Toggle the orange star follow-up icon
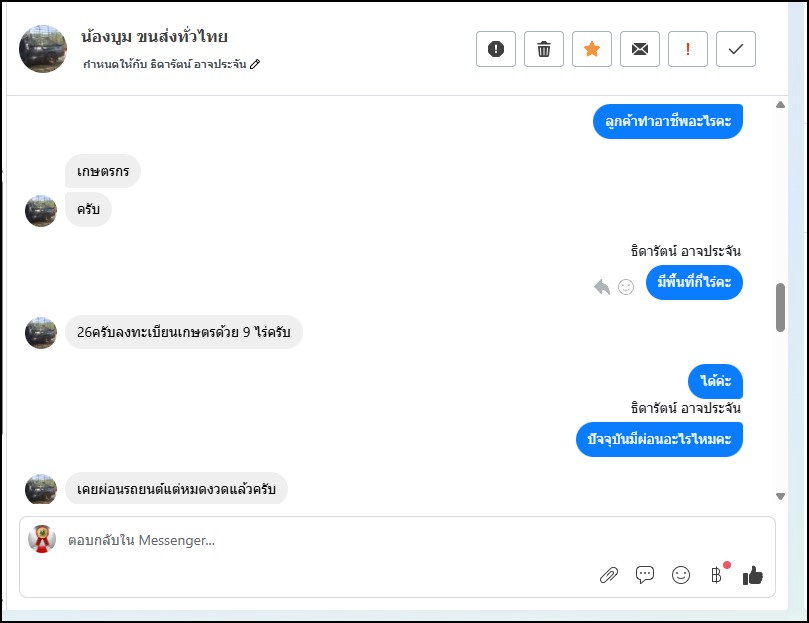809x623 pixels. click(592, 49)
